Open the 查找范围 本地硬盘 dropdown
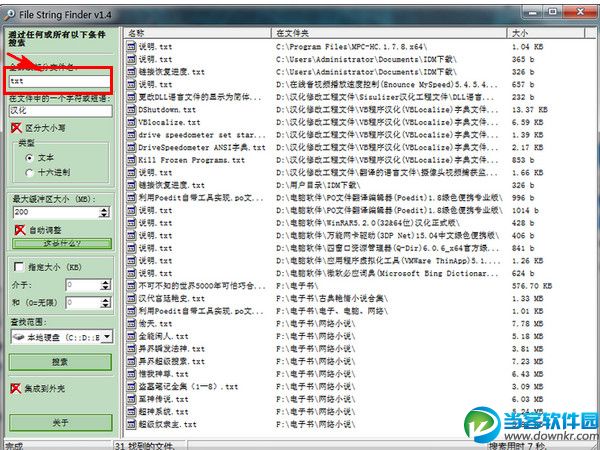The image size is (600, 450). (107, 337)
